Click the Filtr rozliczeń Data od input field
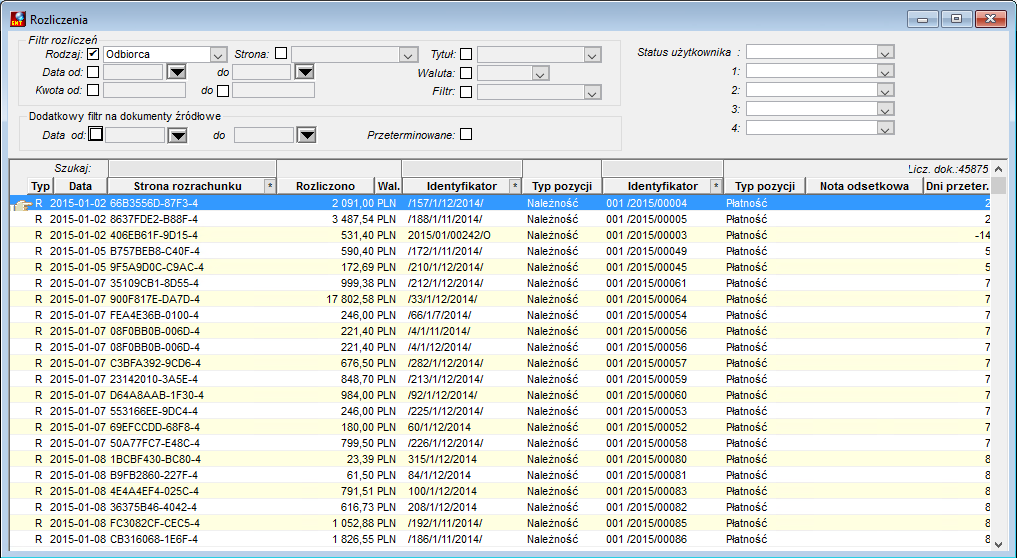Screen dimensions: 1017x558 coord(133,72)
